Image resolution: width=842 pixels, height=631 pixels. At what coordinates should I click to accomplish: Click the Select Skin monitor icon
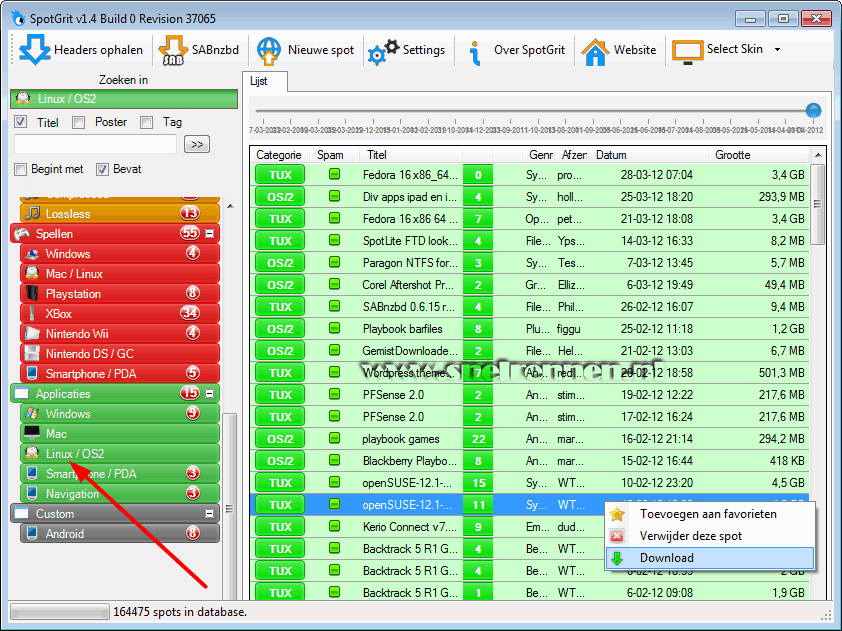pos(687,52)
